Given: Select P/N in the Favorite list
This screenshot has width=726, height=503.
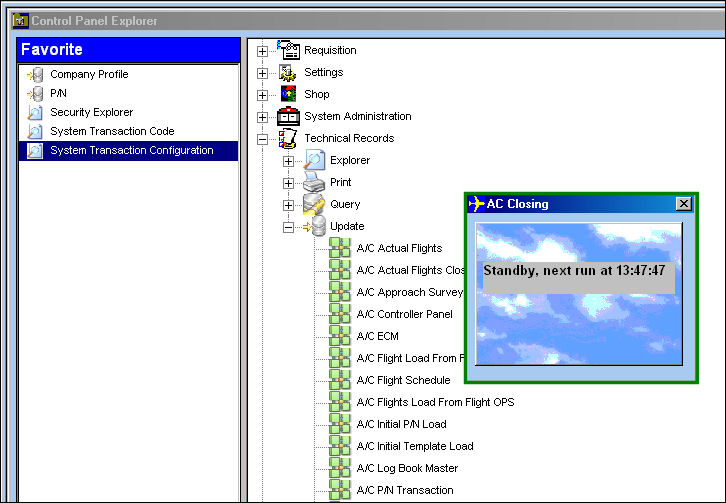Looking at the screenshot, I should coord(58,93).
